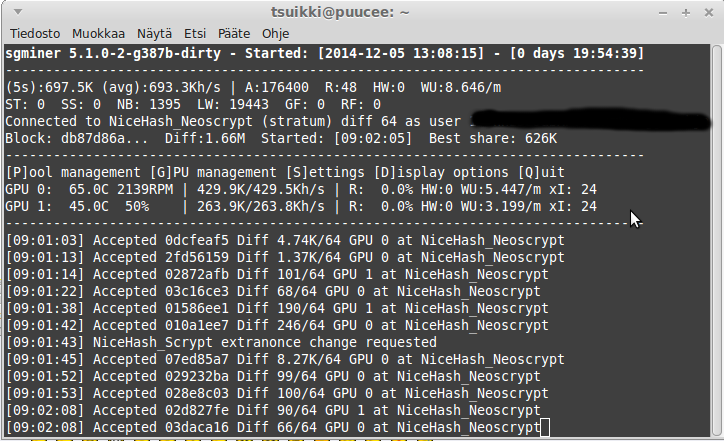This screenshot has width=724, height=441.
Task: Click the GPU 1 status line
Action: [x=301, y=206]
